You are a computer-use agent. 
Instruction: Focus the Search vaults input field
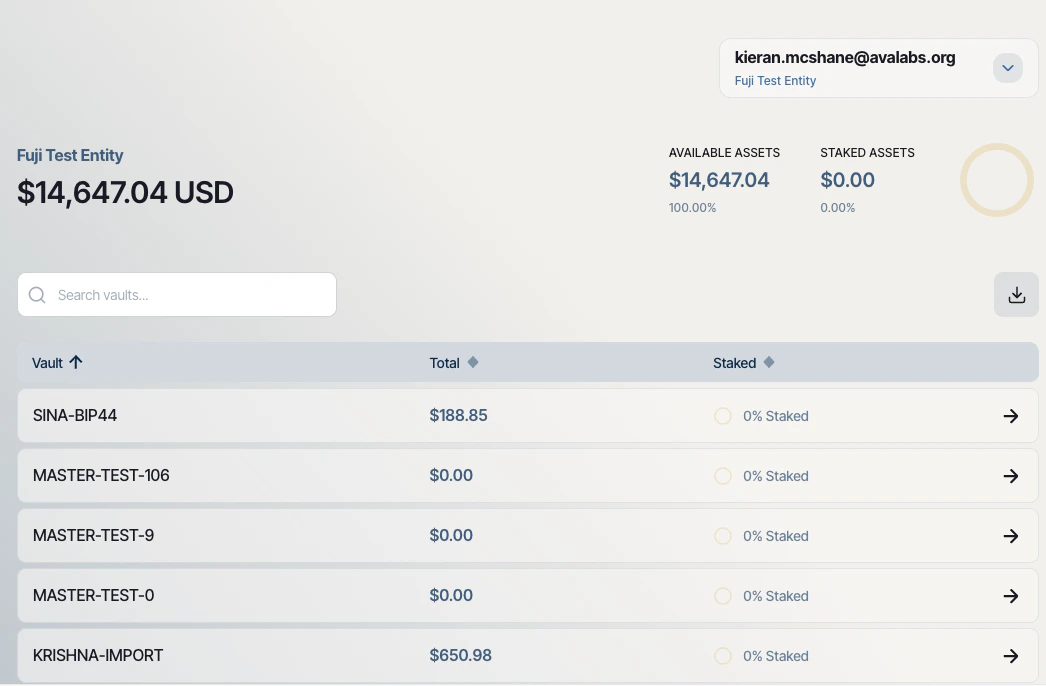[x=177, y=294]
